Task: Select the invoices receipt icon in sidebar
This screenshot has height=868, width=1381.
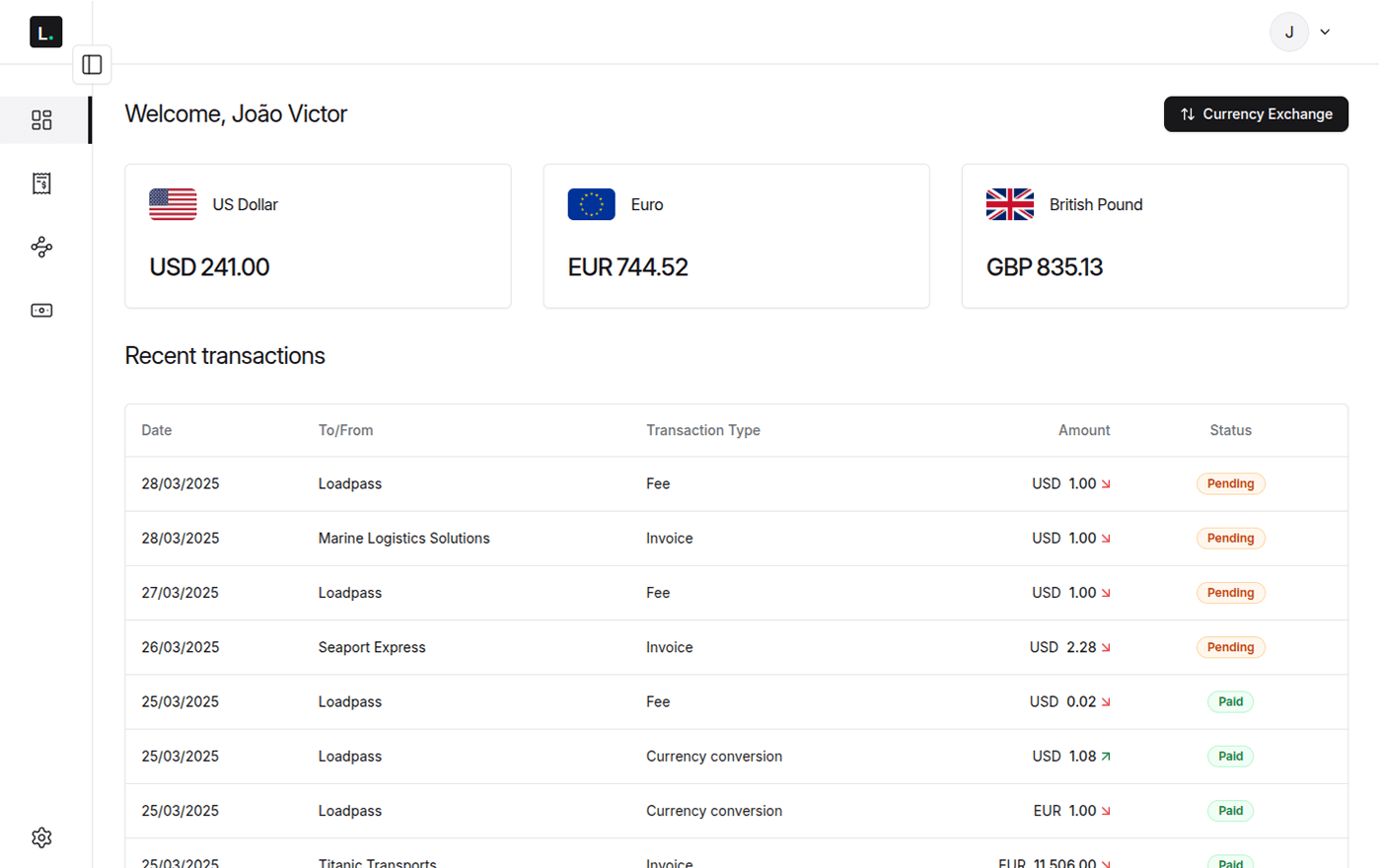Action: tap(41, 183)
